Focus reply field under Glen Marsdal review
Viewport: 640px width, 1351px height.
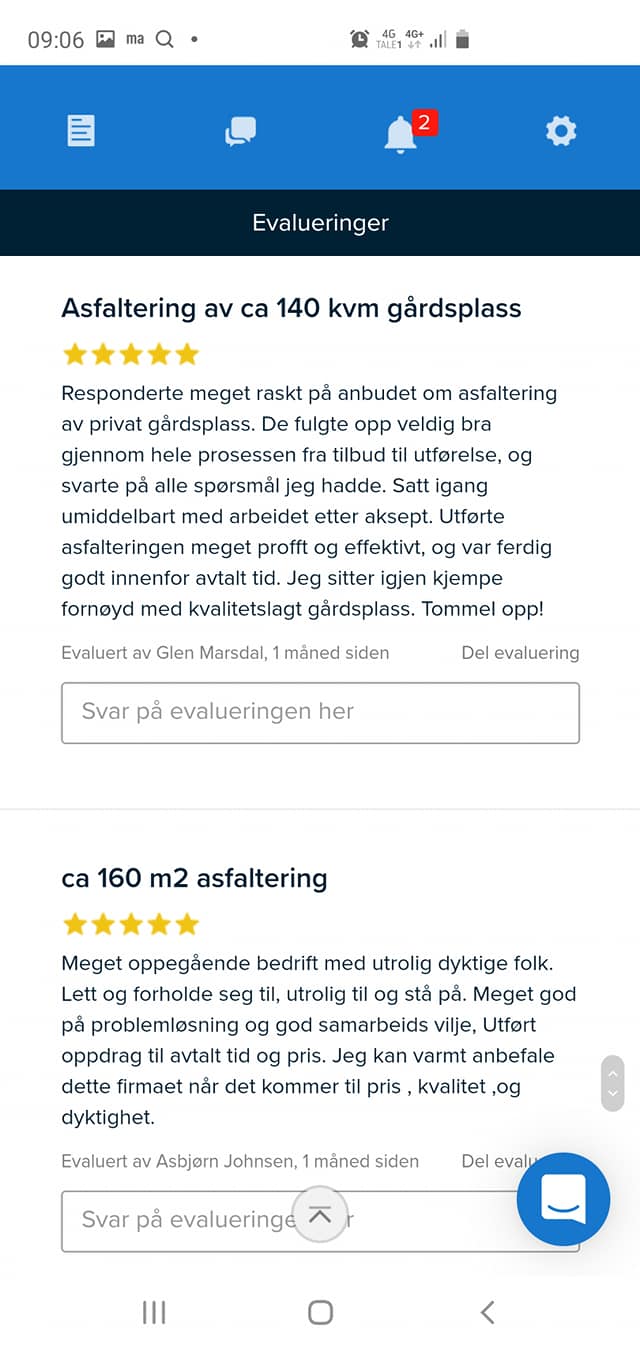point(320,712)
